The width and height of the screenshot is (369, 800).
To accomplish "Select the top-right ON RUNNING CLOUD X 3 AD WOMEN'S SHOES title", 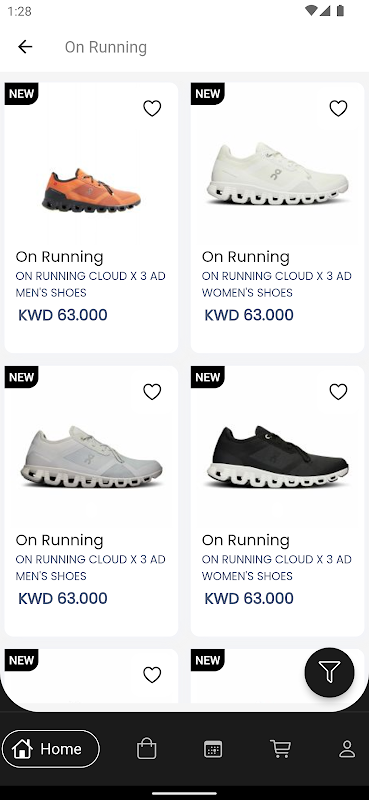I will [x=277, y=284].
